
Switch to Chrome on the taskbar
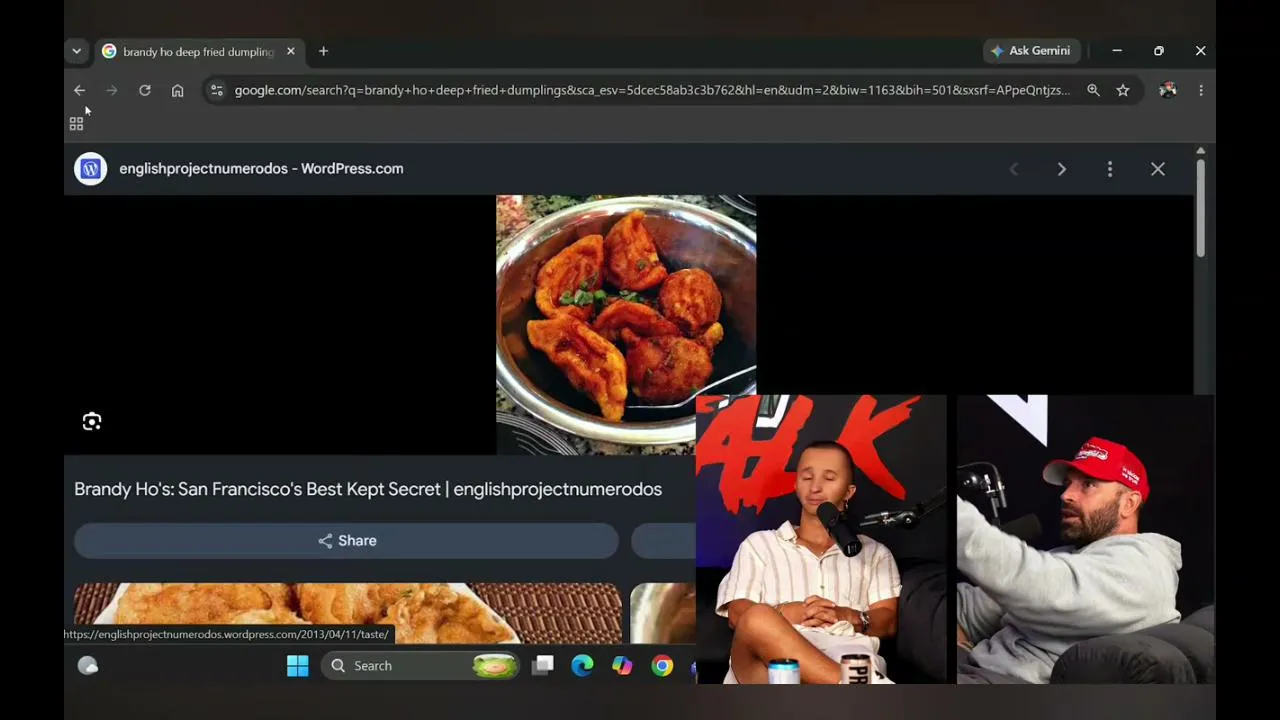coord(662,666)
